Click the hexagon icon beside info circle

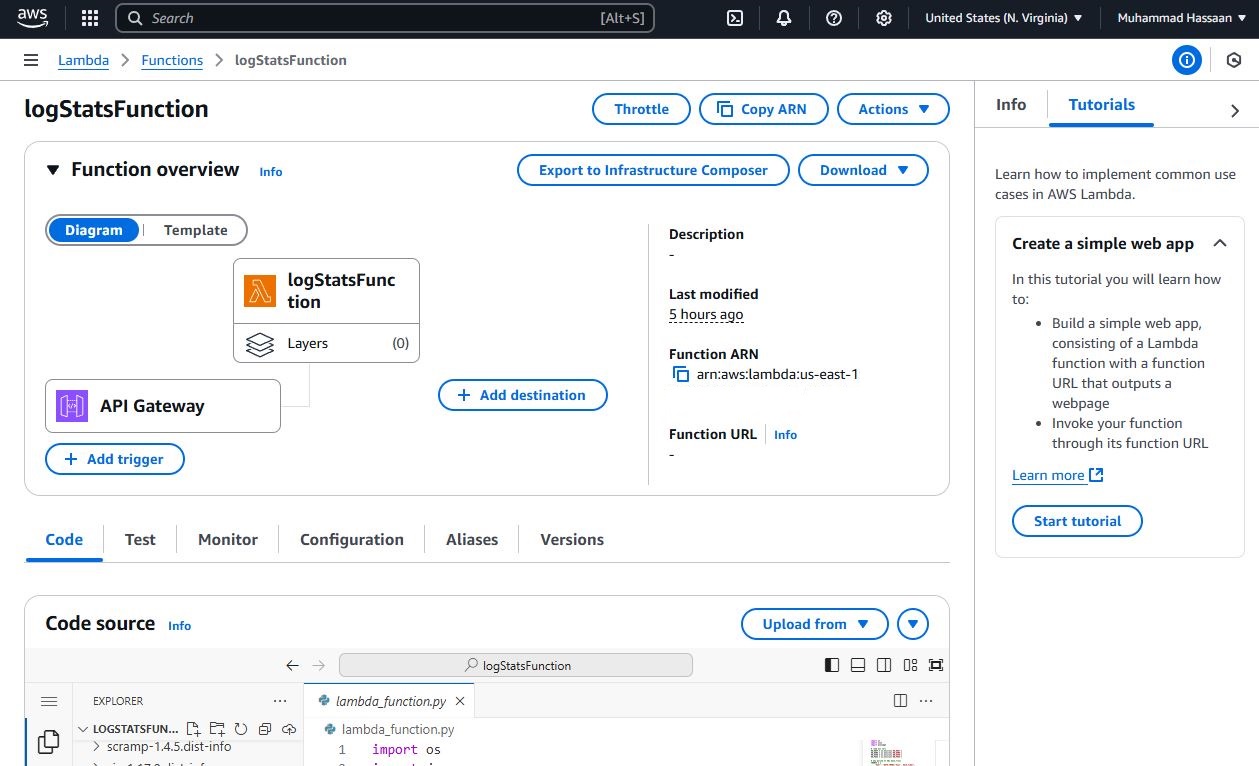point(1234,60)
